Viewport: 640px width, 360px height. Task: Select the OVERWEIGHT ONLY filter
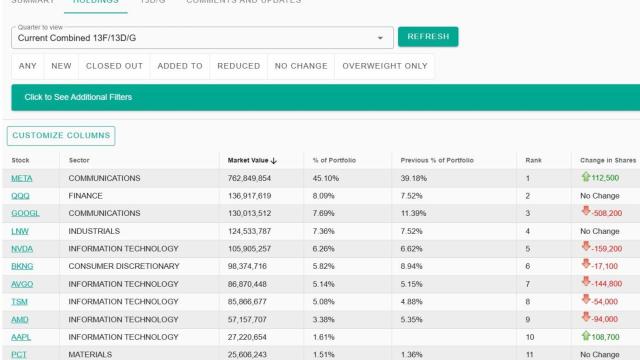385,66
